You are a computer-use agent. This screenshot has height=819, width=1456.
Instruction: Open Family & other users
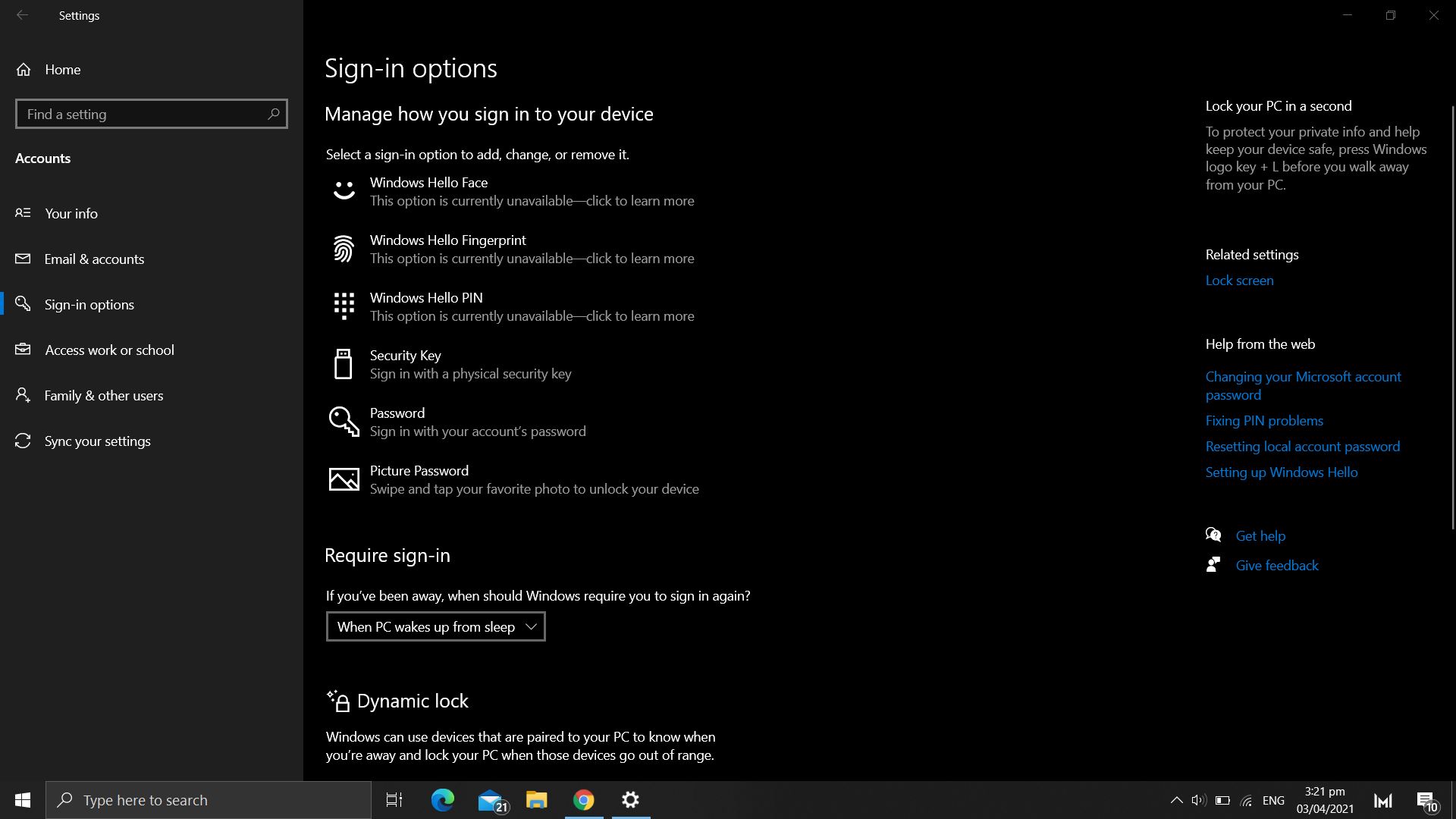104,395
